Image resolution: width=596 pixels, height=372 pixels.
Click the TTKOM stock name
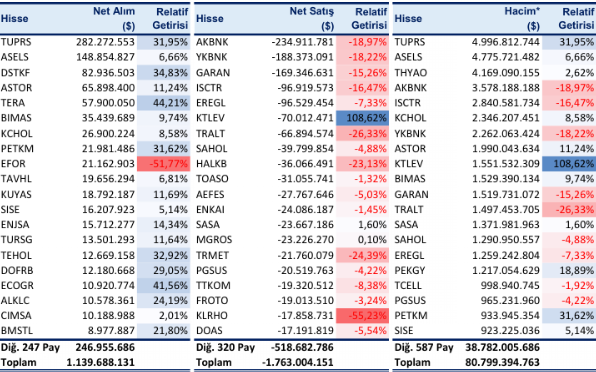coord(213,285)
